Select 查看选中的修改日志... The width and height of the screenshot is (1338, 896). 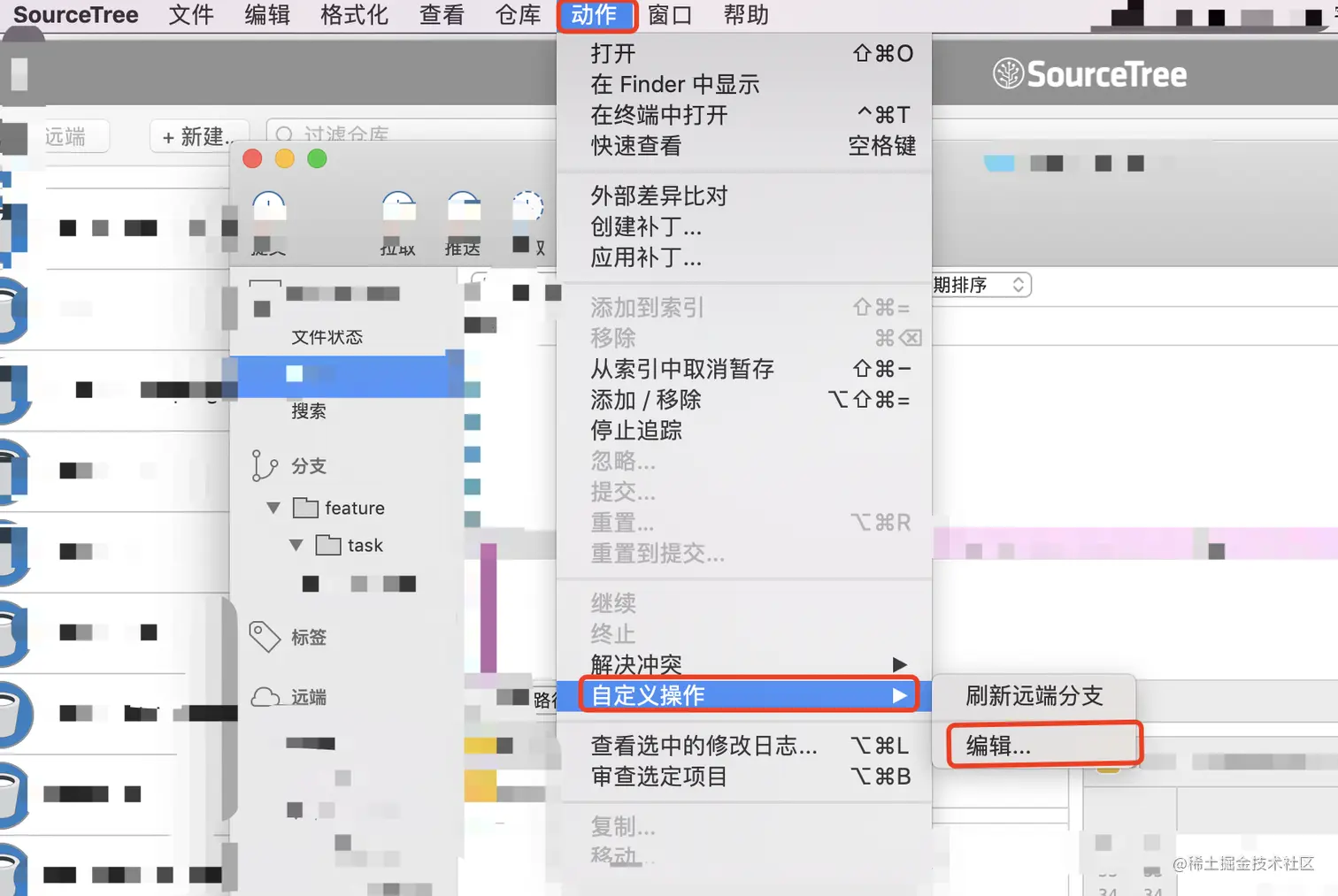click(x=744, y=746)
